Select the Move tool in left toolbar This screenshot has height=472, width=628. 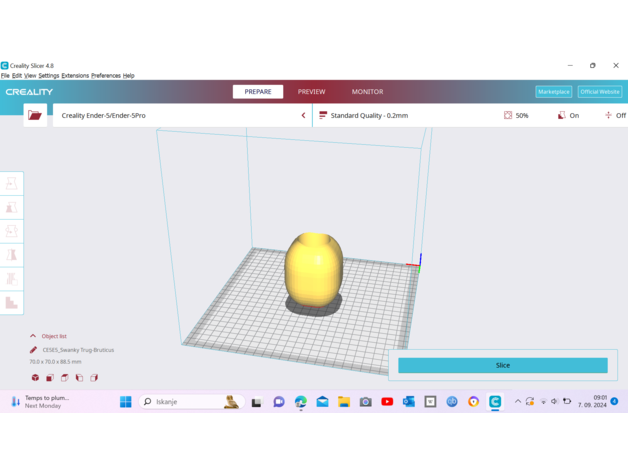11,183
